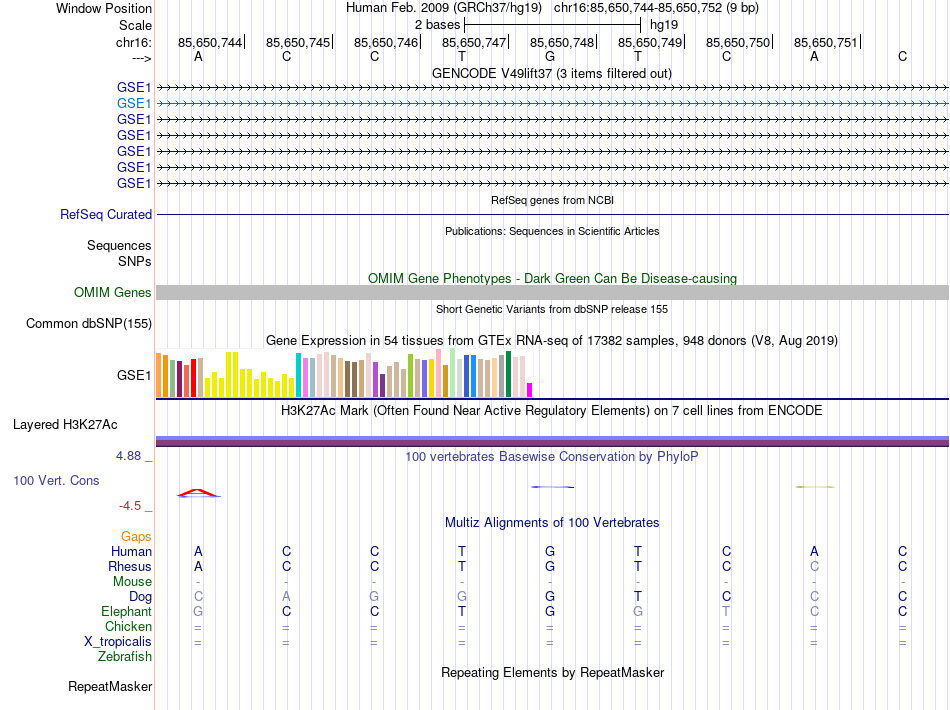Click the RepeatMasker track label
Viewport: 950px width, 710px height.
(110, 687)
